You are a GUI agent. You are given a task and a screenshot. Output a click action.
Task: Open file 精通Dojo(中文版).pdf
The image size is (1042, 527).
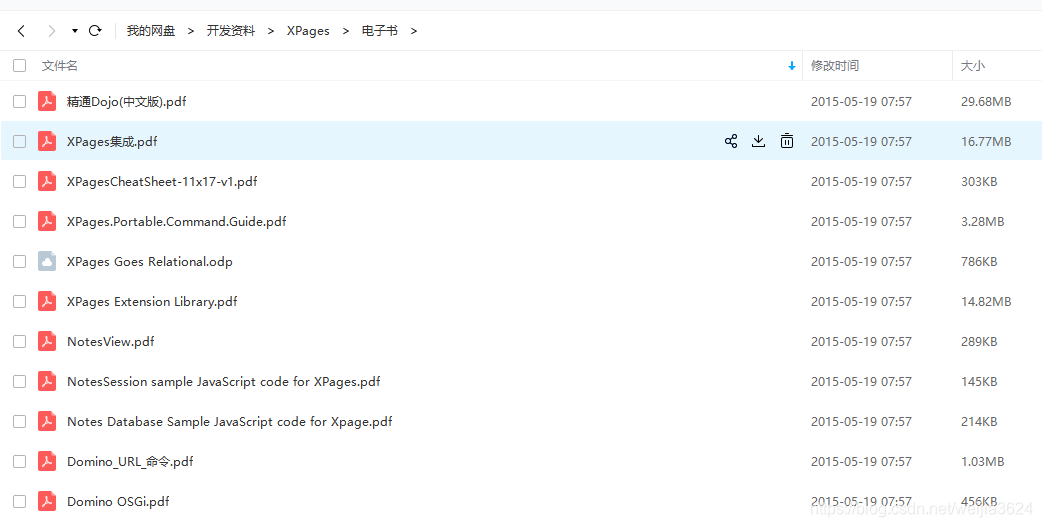point(126,102)
